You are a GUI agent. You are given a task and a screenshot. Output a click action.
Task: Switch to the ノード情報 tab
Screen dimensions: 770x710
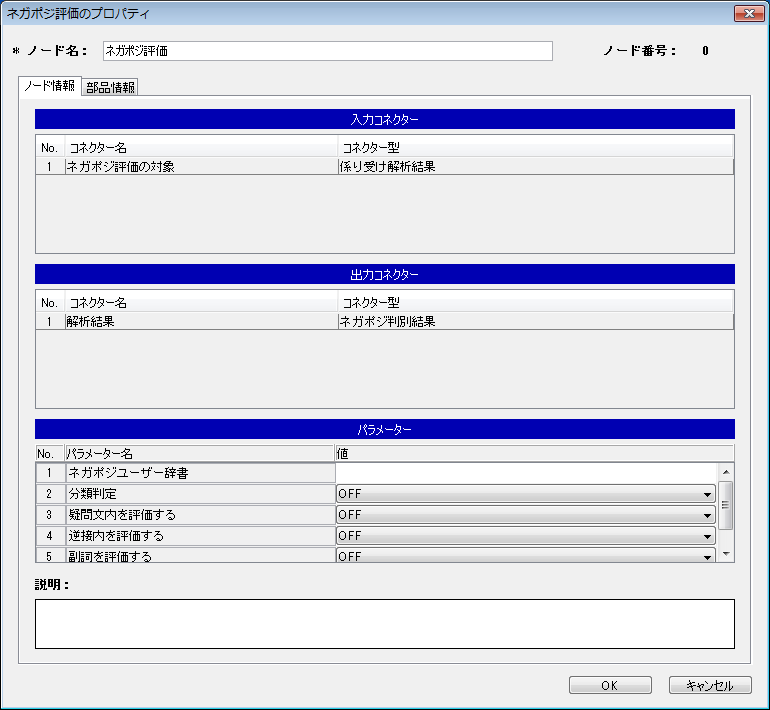pos(50,86)
